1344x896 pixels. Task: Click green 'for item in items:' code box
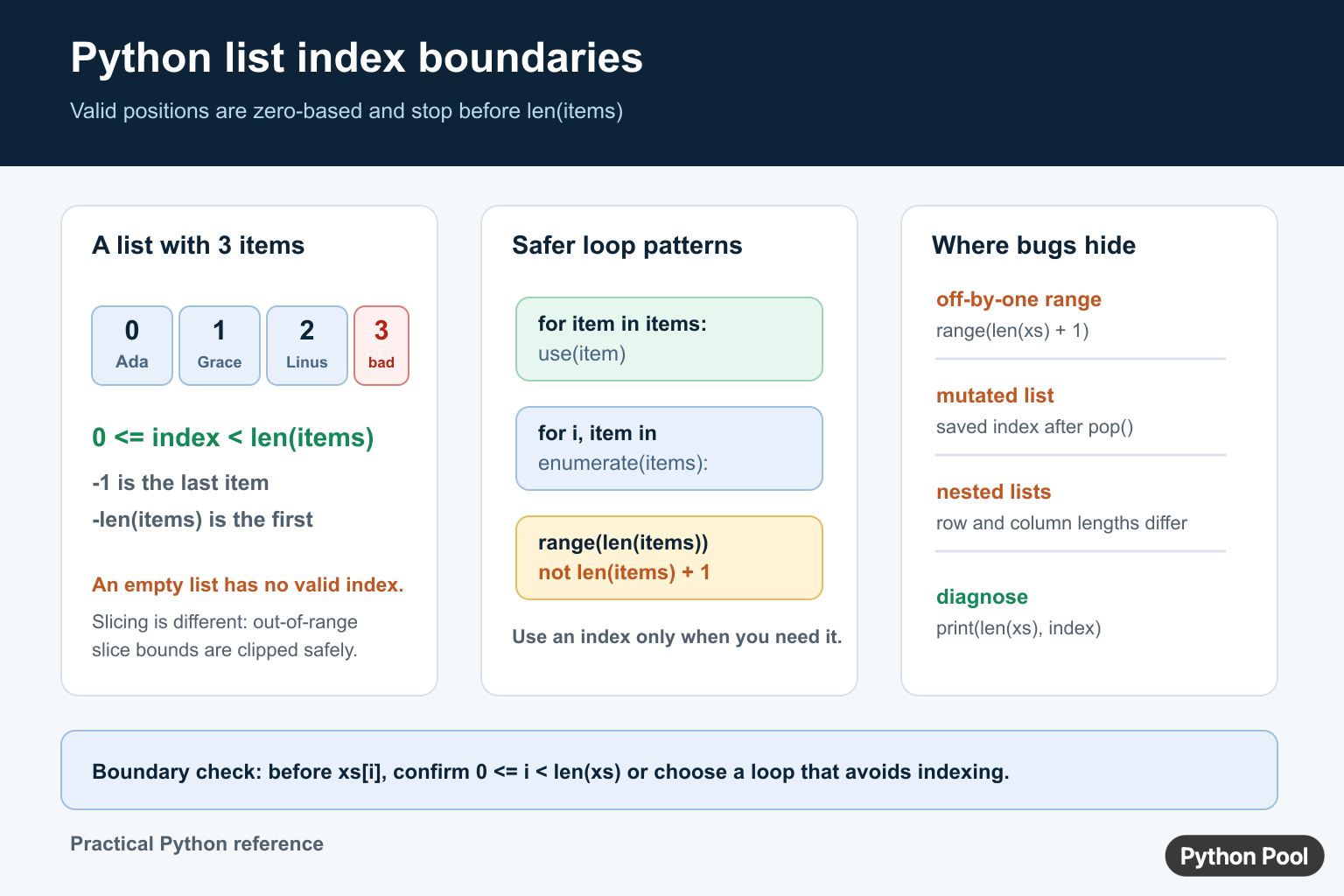tap(669, 339)
